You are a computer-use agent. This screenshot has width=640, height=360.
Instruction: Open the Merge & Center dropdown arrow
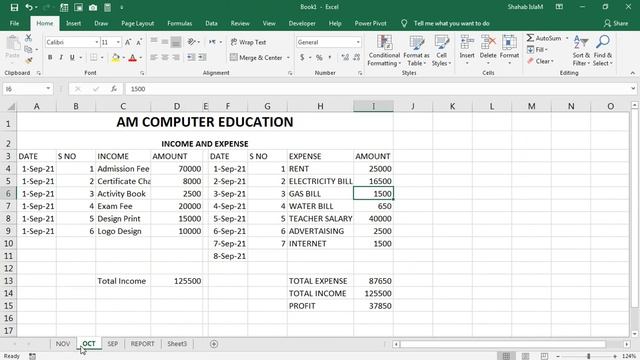[x=288, y=58]
